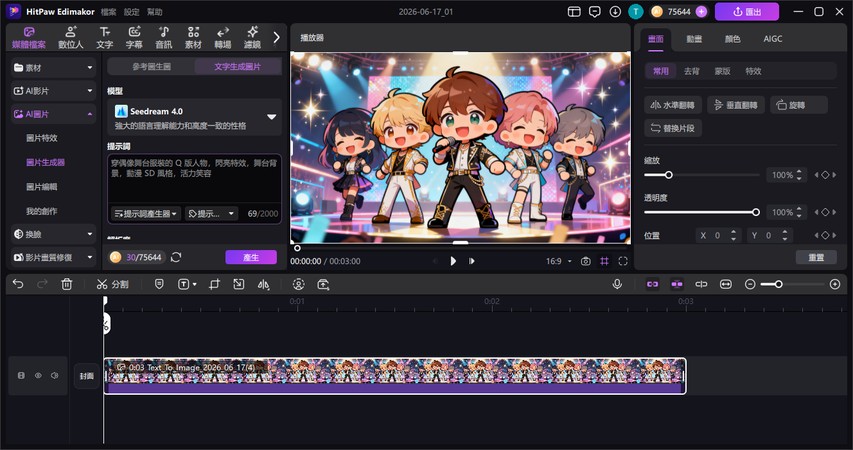Expand the 換臉 face swap section
This screenshot has width=853, height=450.
[x=53, y=234]
